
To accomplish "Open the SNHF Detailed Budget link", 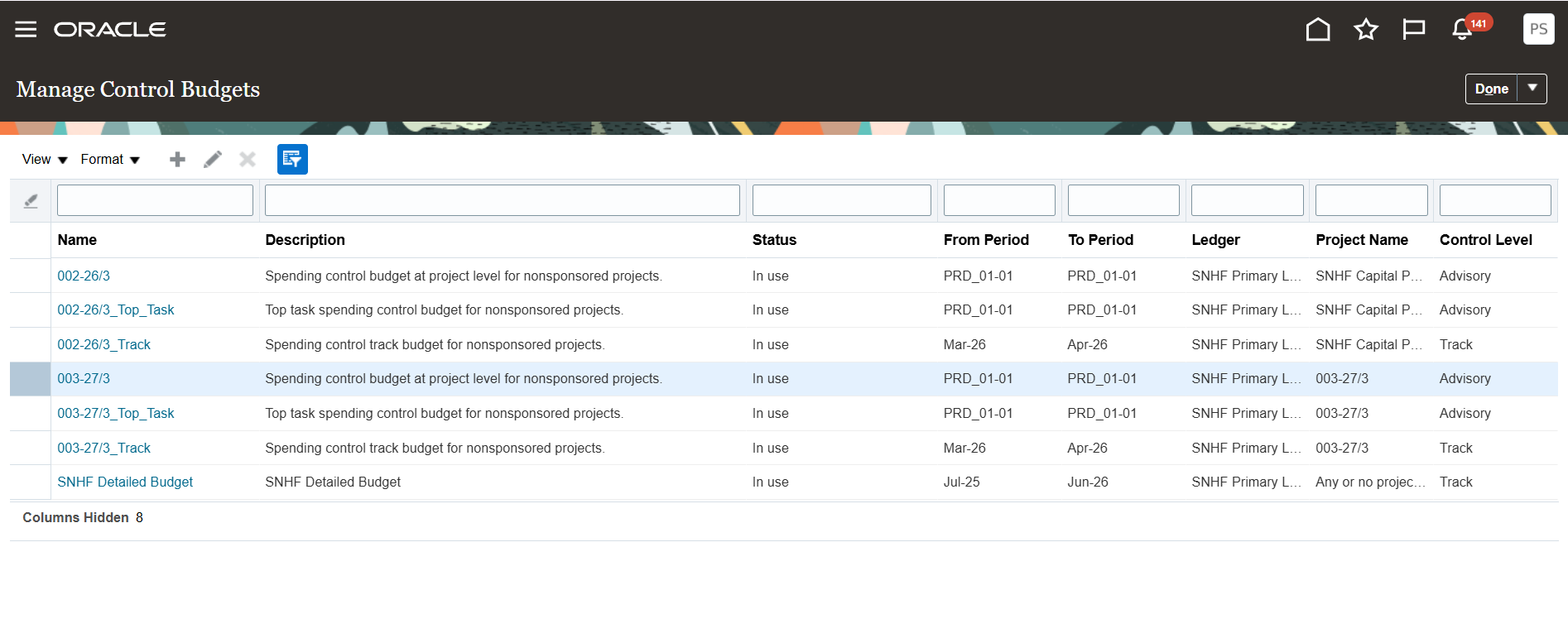I will pyautogui.click(x=125, y=482).
